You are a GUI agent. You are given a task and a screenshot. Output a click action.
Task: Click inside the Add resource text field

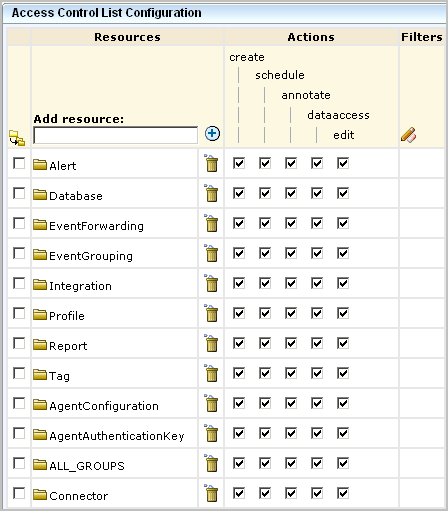[x=115, y=135]
